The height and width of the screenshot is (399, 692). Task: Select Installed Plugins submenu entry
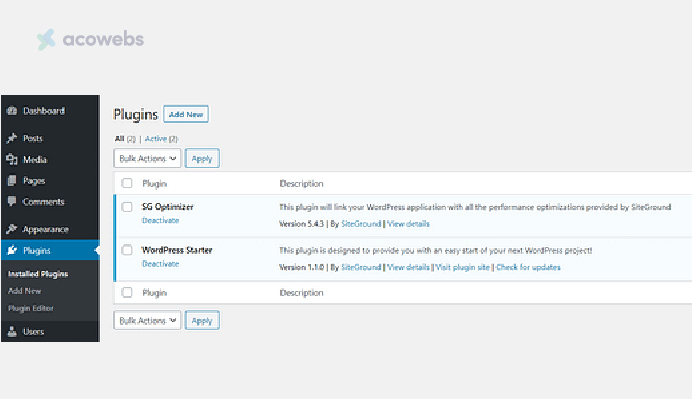(38, 274)
